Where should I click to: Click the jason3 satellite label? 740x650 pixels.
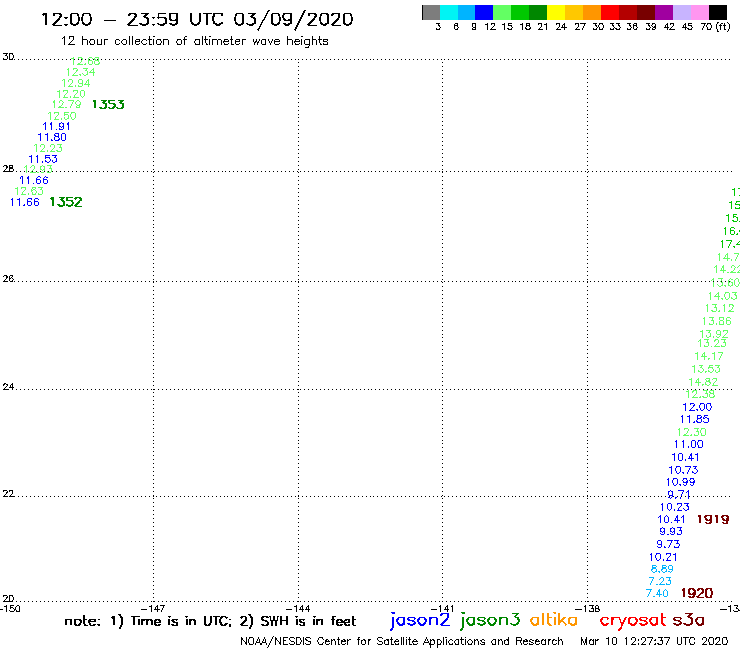pyautogui.click(x=490, y=620)
